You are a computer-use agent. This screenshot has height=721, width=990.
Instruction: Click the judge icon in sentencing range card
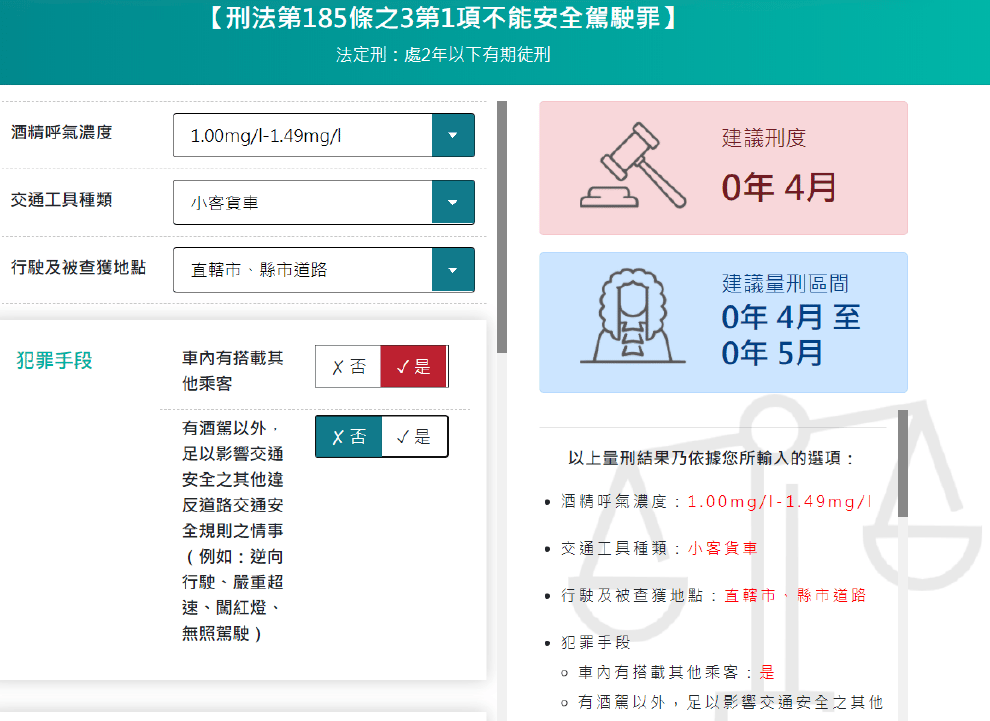click(633, 316)
